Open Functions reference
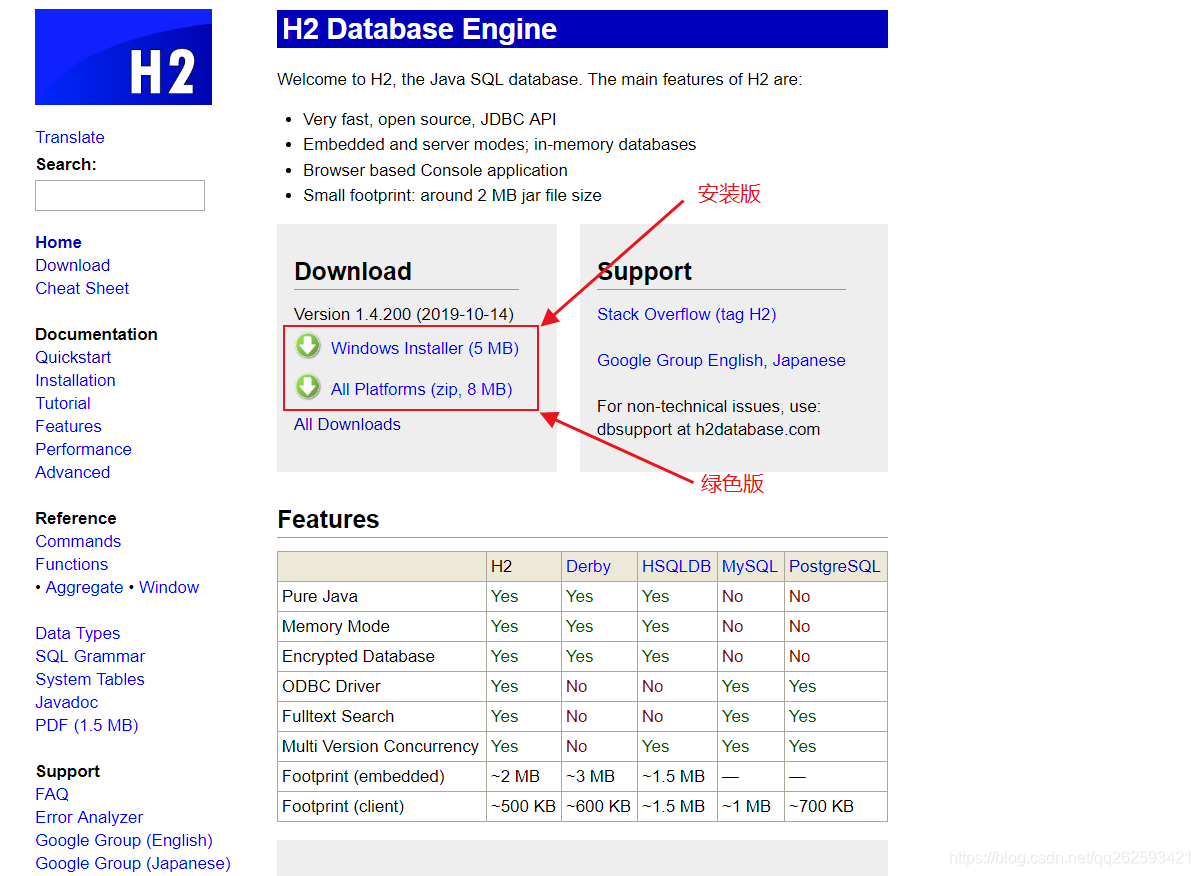Screen dimensions: 1200x876 click(x=71, y=564)
